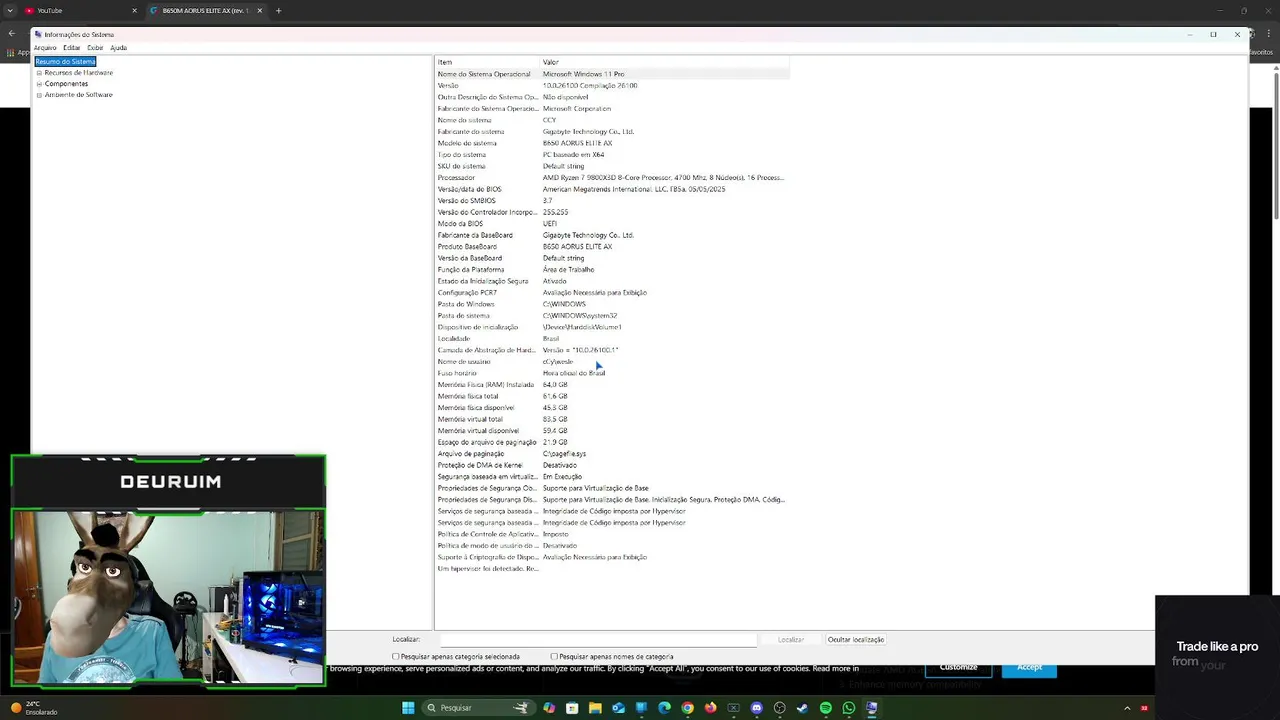Launch Microsoft Edge from the taskbar

point(664,708)
